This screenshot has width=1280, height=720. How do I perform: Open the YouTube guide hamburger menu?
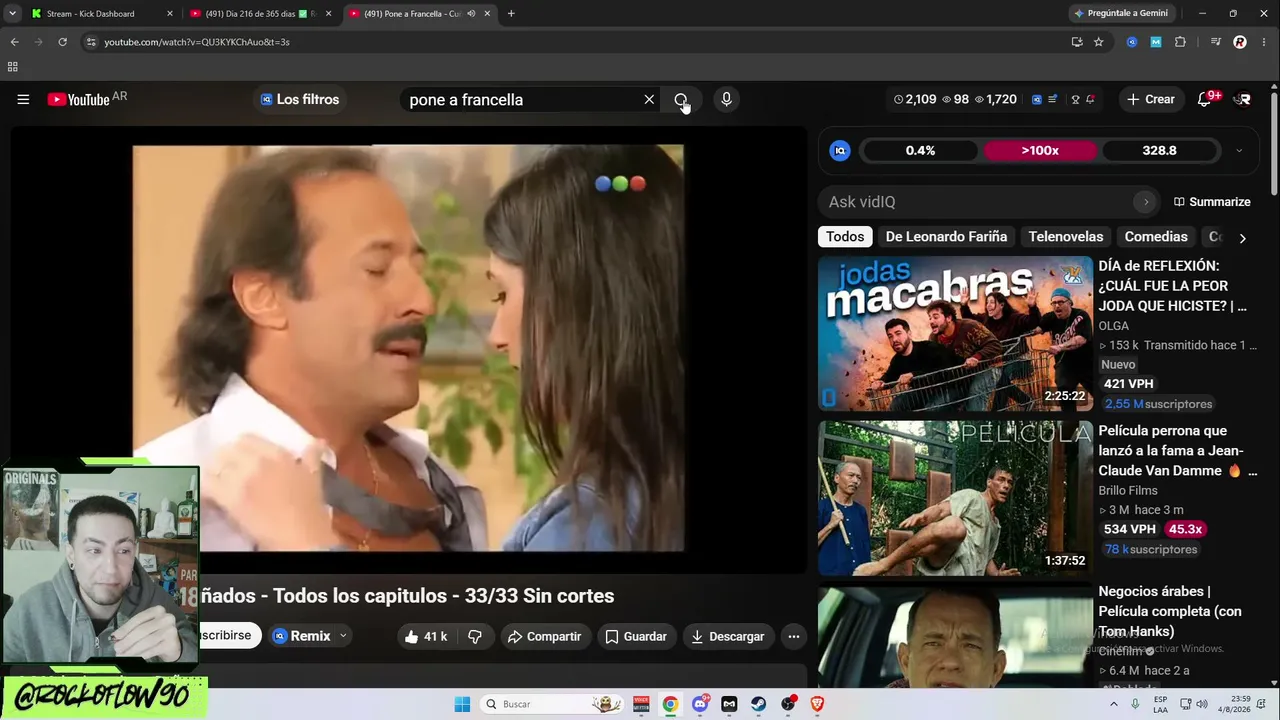tap(23, 99)
